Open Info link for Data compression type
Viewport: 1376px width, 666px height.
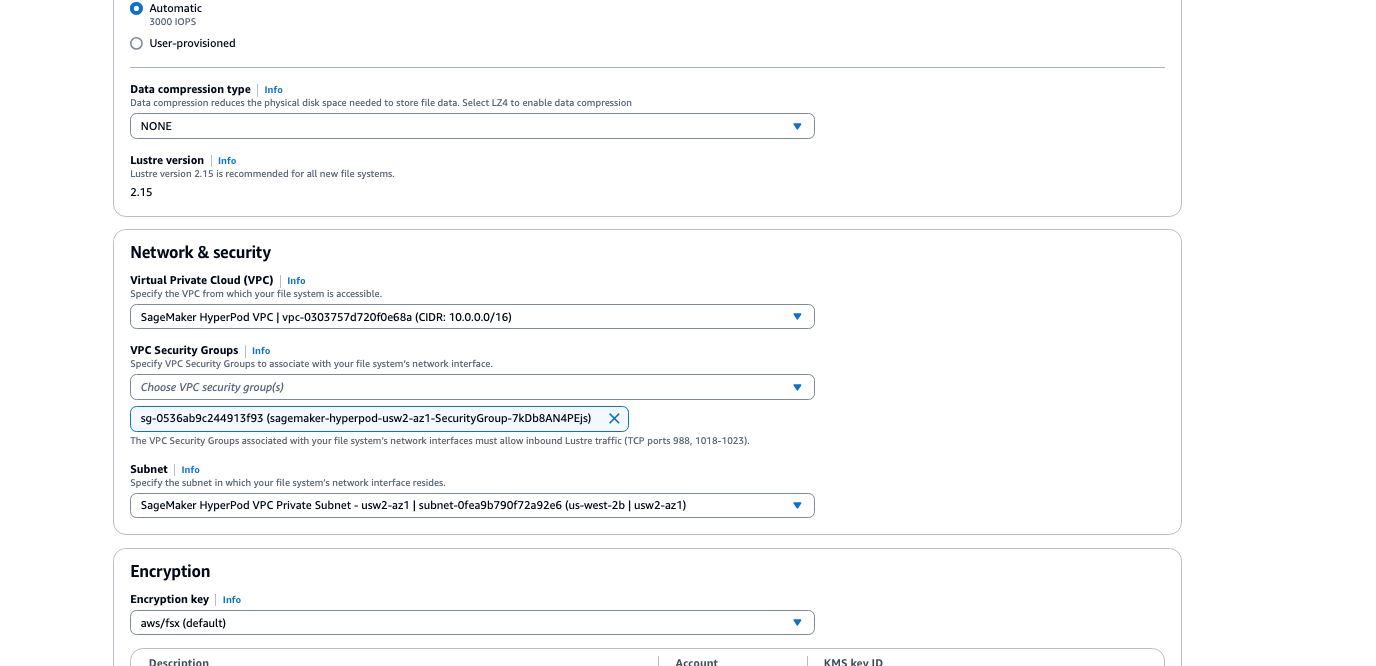coord(273,90)
